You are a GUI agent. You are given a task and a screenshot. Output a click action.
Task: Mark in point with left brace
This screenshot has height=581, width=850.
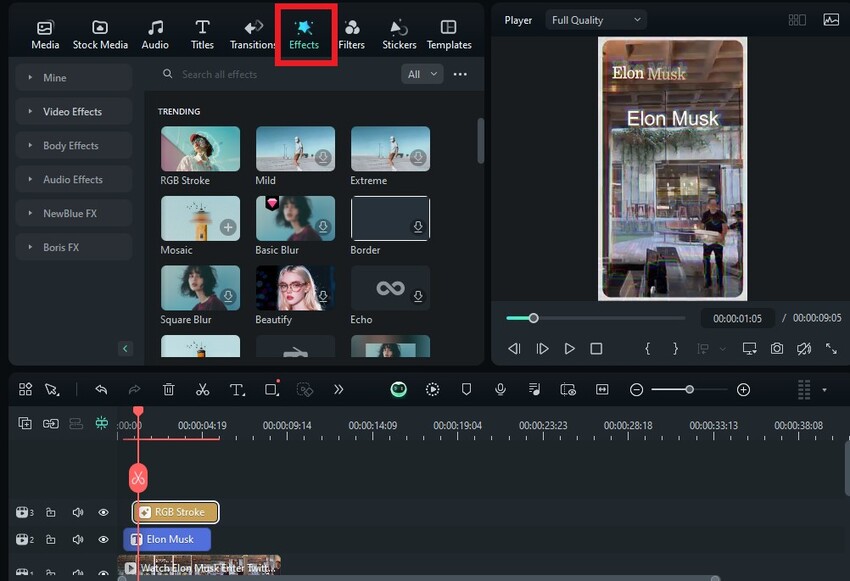click(x=647, y=348)
